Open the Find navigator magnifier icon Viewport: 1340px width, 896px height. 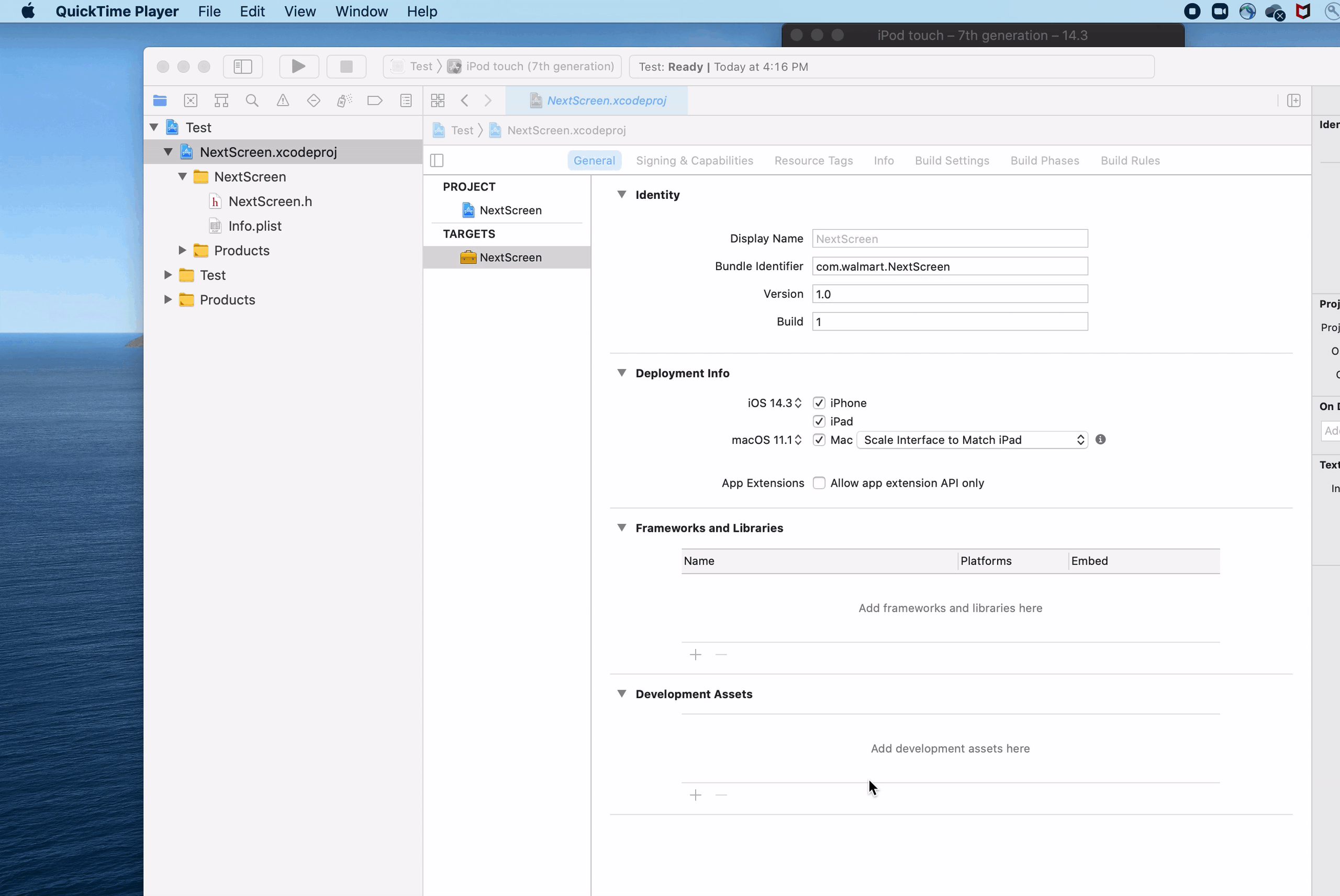tap(252, 100)
